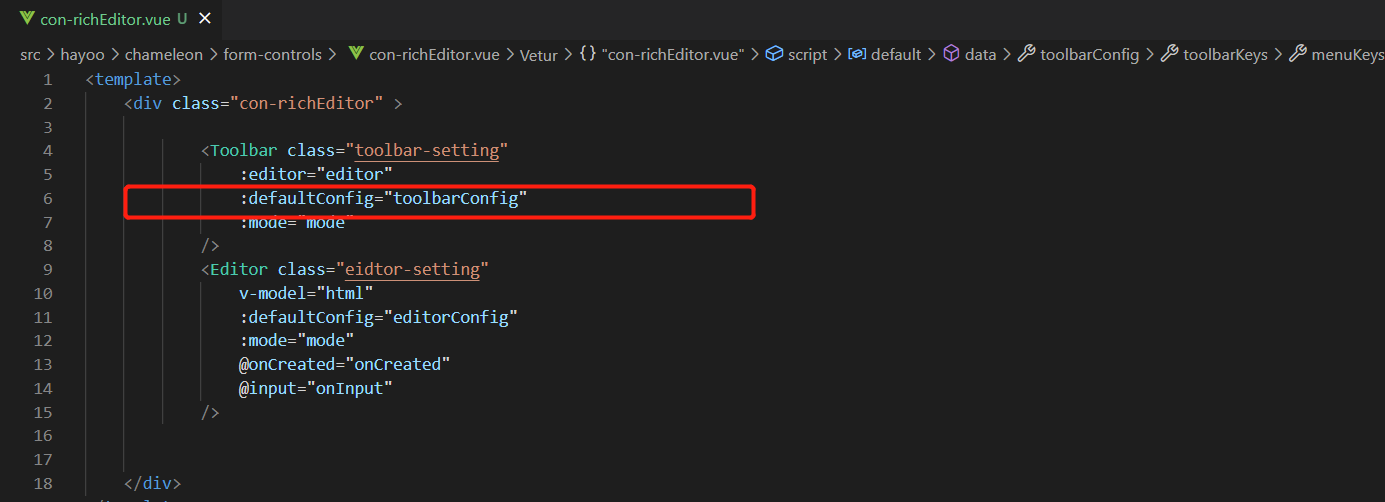Click the underlined eidtor-setting class name
The width and height of the screenshot is (1385, 502).
click(x=413, y=270)
